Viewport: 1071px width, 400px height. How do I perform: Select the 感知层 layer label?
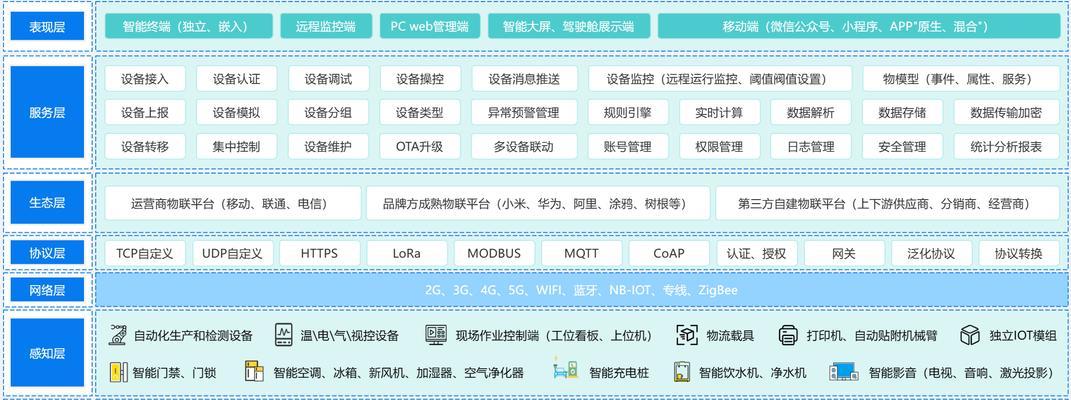coord(47,353)
